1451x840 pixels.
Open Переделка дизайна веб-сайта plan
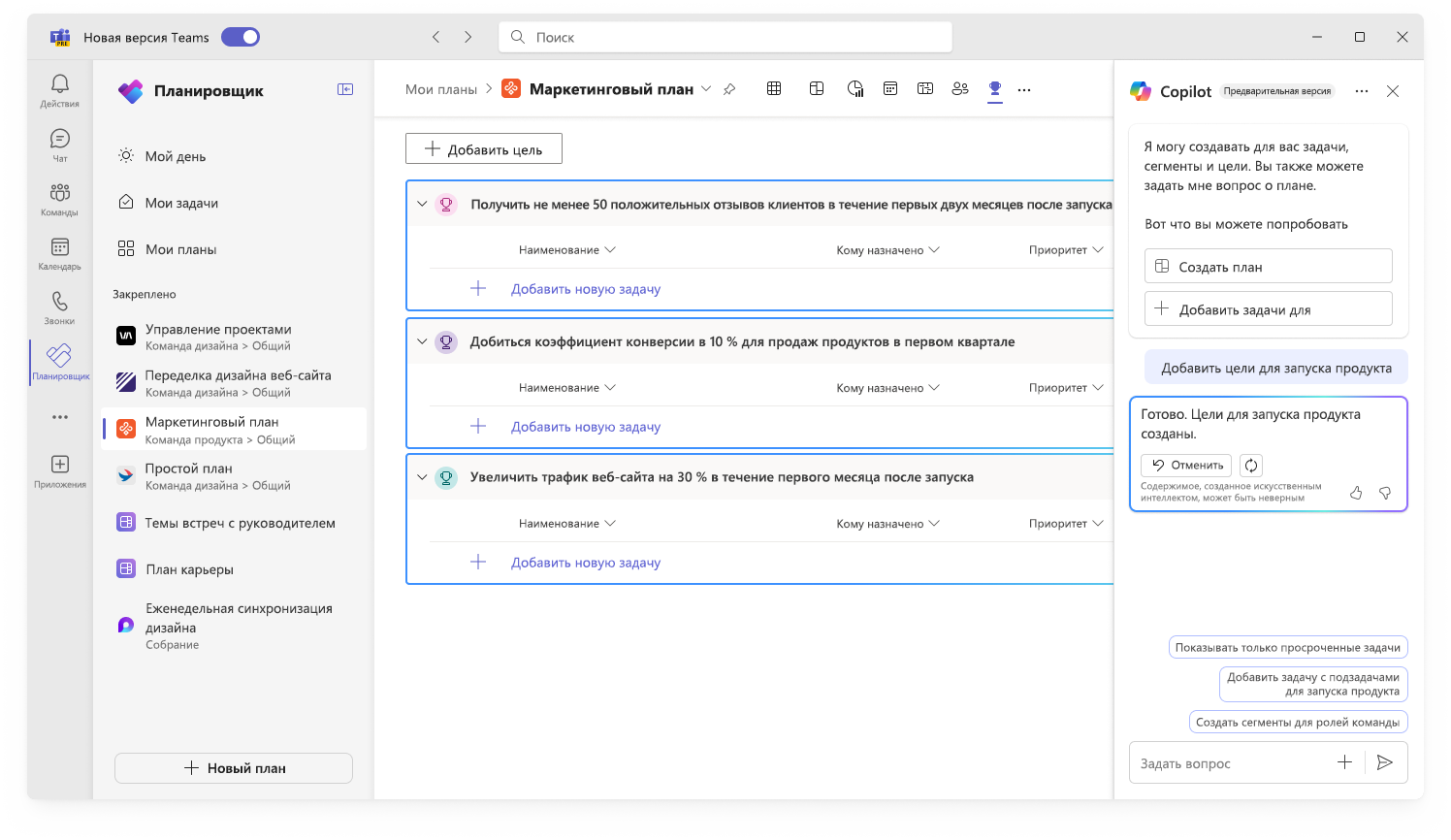coord(235,383)
